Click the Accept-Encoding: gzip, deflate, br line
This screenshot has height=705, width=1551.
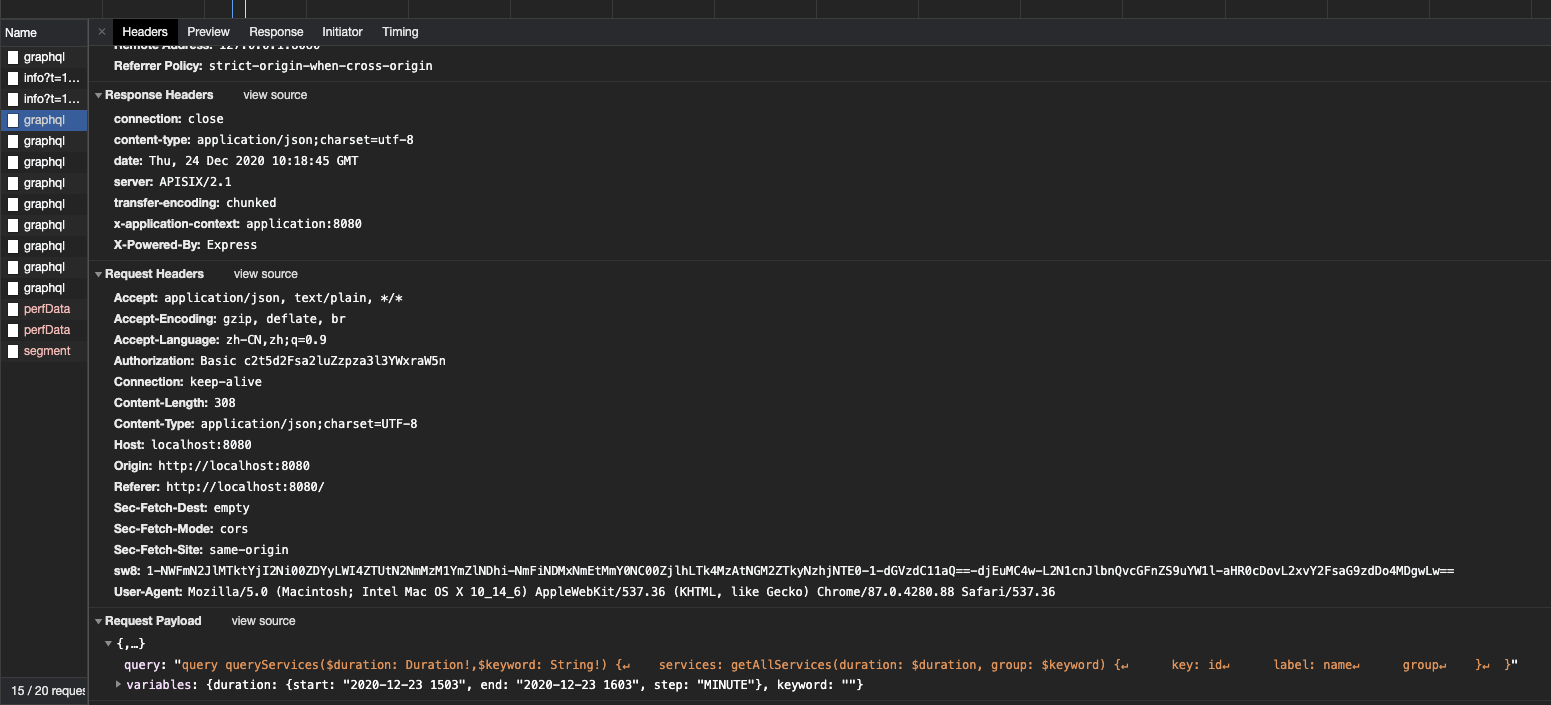tap(230, 319)
